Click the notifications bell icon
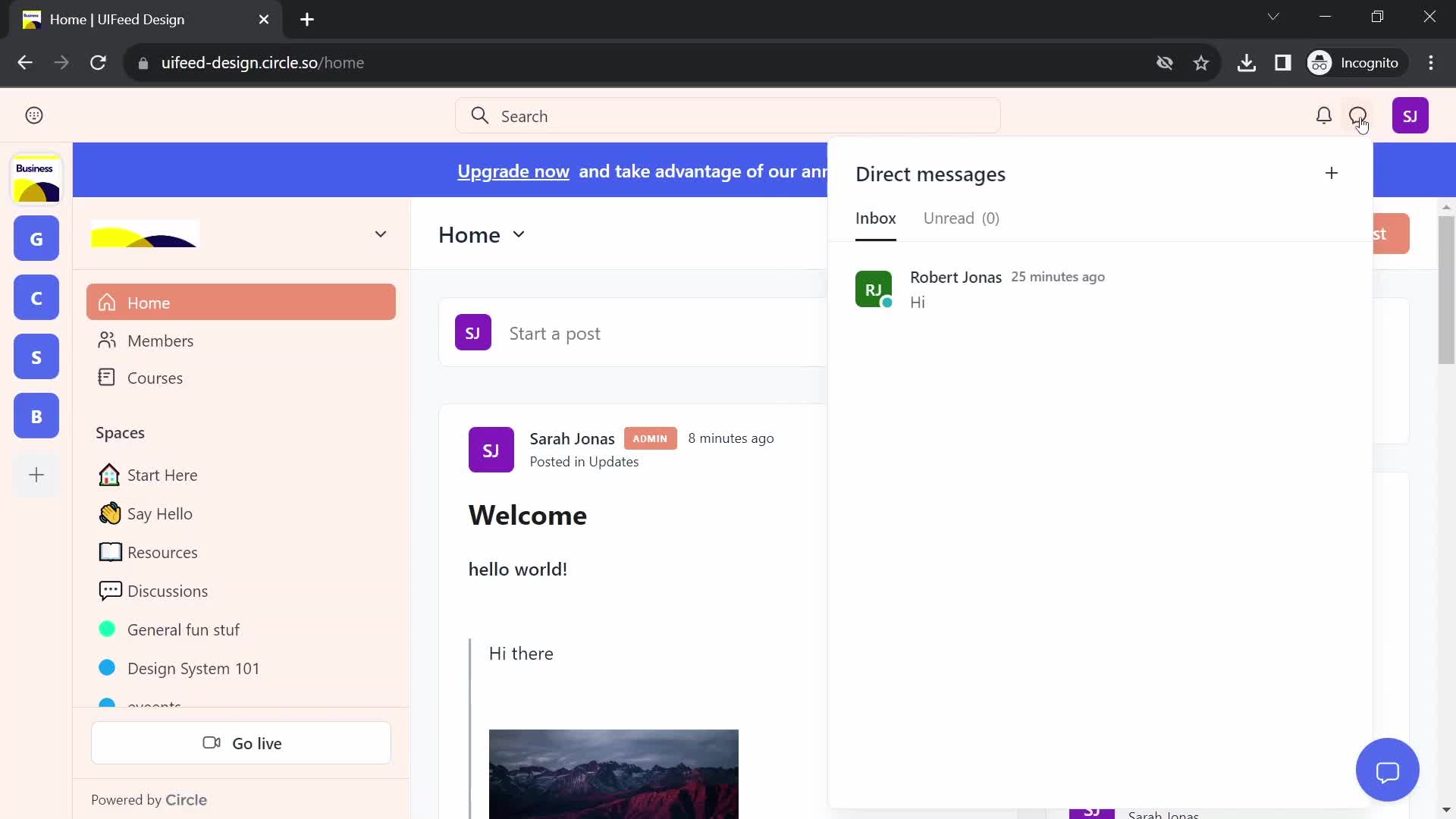This screenshot has height=819, width=1456. (x=1323, y=115)
